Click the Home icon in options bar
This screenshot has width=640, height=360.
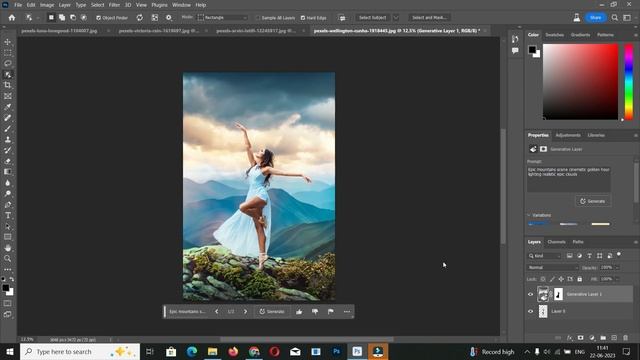tap(12, 18)
